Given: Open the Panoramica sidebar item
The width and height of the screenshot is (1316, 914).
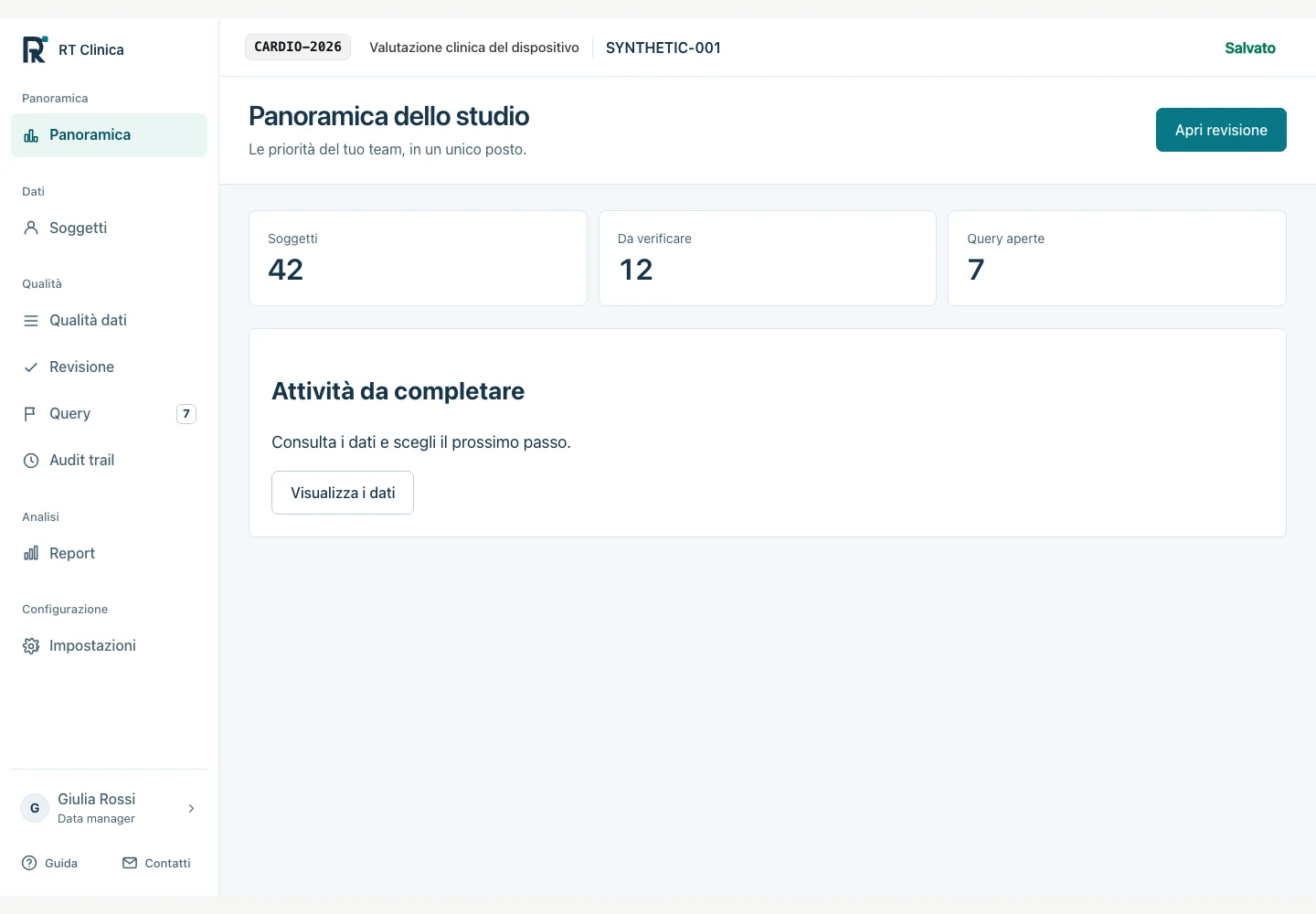Looking at the screenshot, I should click(x=109, y=135).
